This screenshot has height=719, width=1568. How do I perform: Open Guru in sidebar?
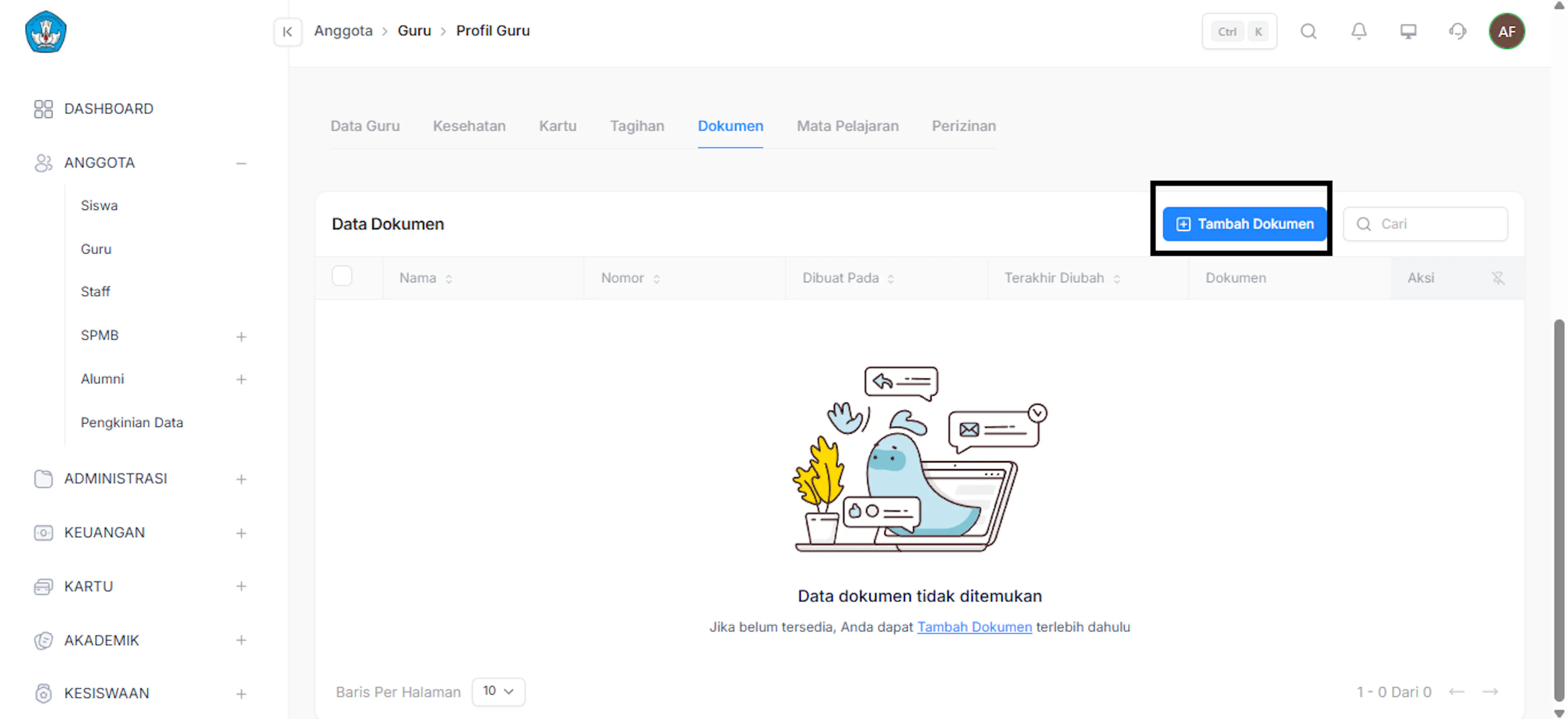(x=96, y=249)
